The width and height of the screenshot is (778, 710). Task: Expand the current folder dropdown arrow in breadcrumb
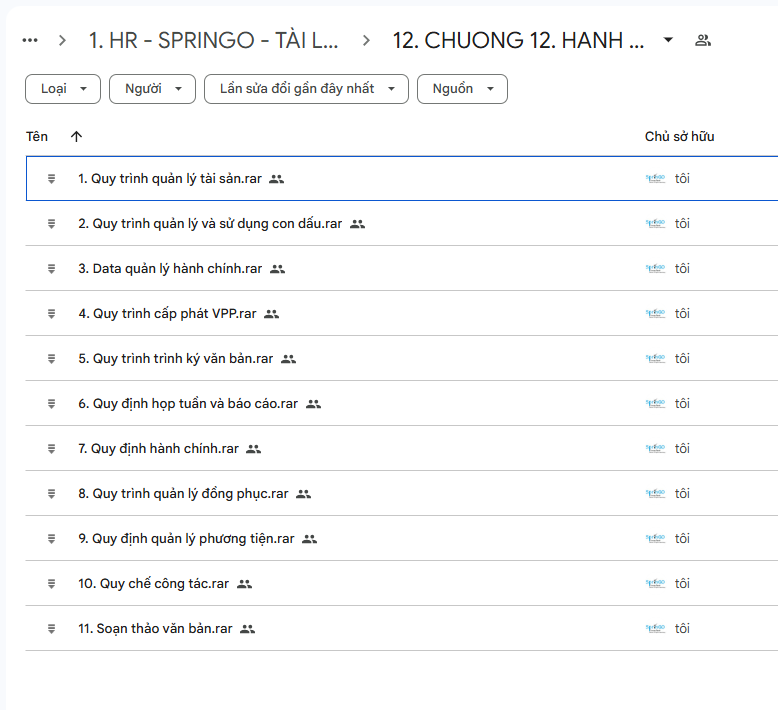pos(669,40)
